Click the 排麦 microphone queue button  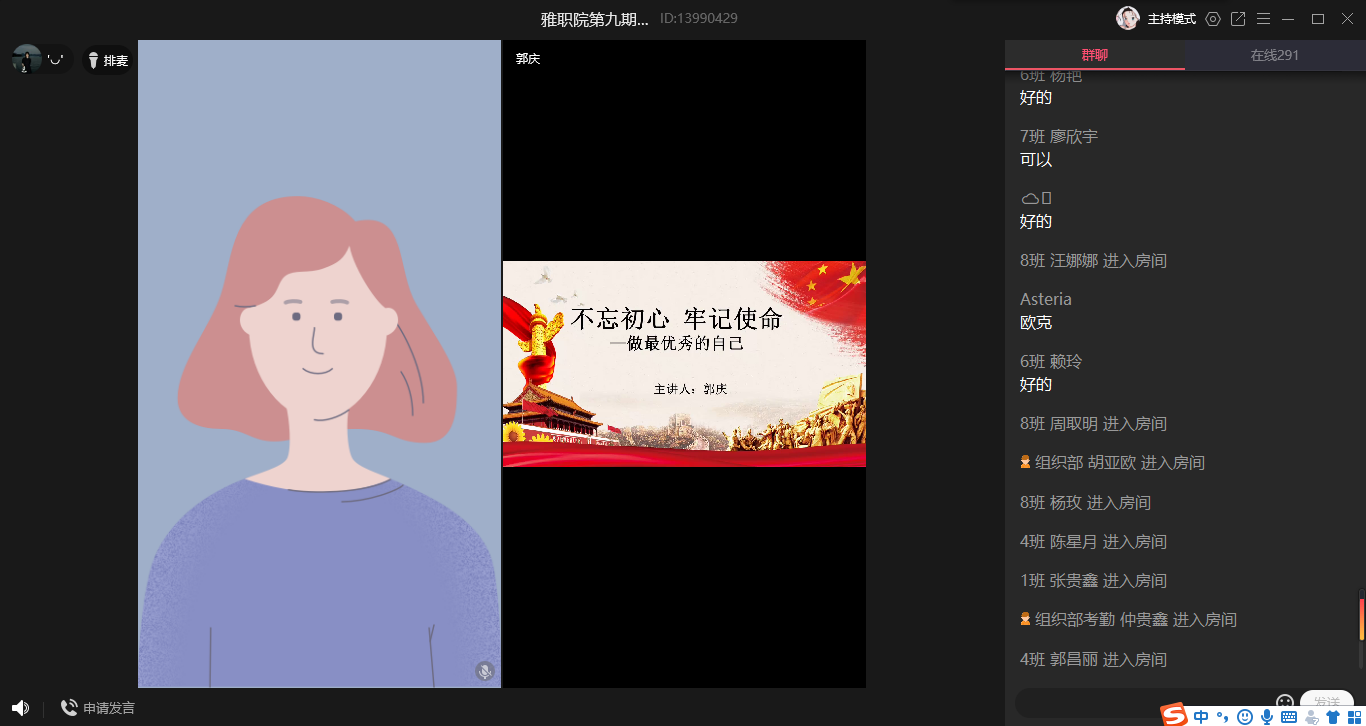click(107, 61)
